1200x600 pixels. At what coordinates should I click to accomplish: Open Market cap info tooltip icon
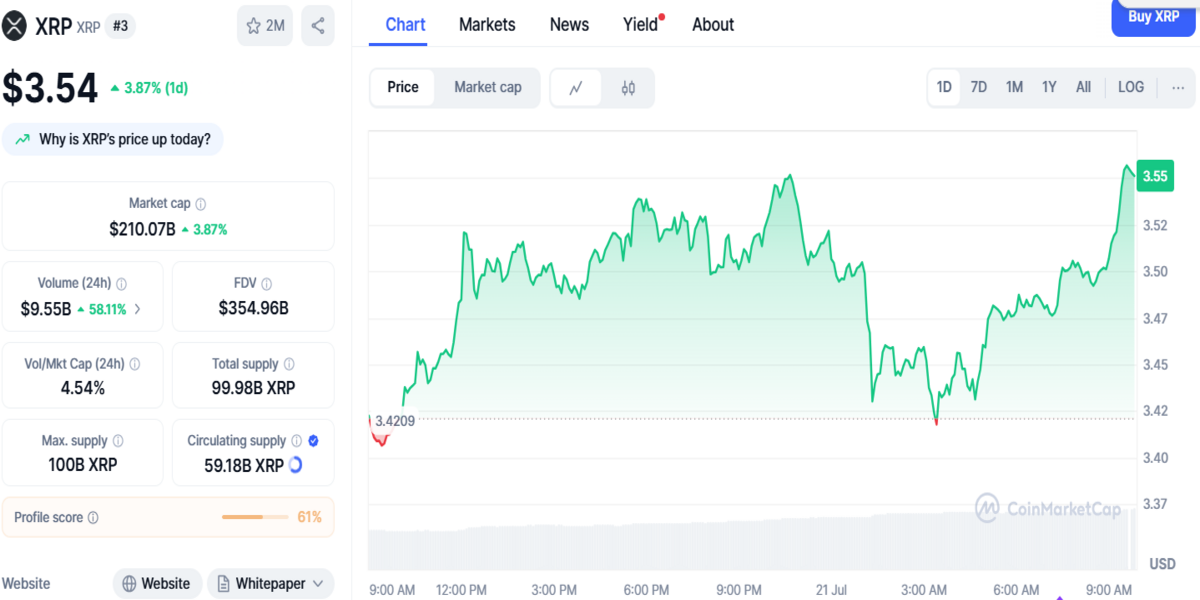pyautogui.click(x=201, y=204)
